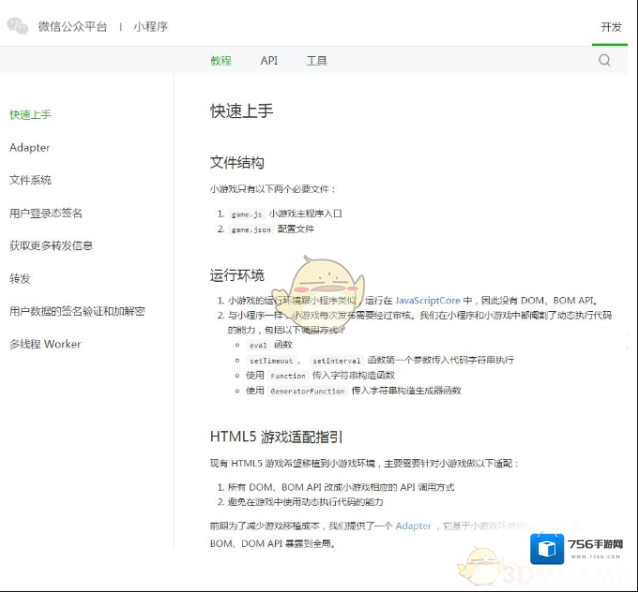This screenshot has height=592, width=638.
Task: Open the 开发 tab at top right
Action: point(611,27)
